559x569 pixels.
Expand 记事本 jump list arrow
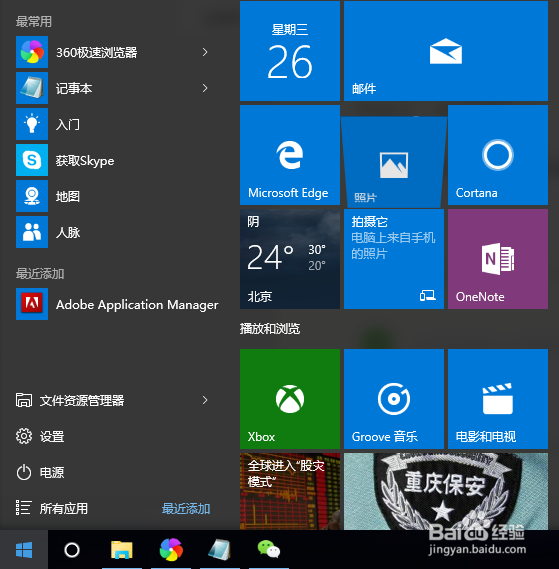205,88
